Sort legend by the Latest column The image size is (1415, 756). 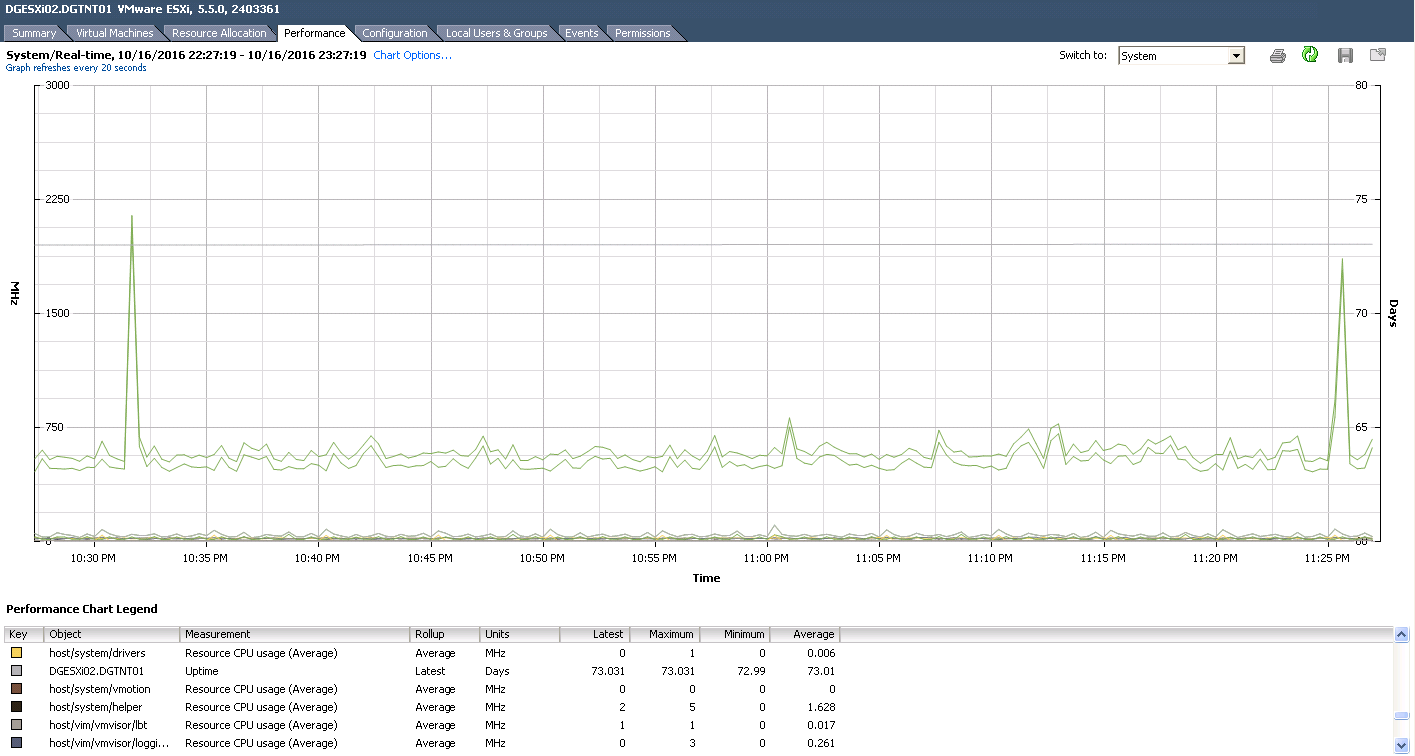coord(594,634)
